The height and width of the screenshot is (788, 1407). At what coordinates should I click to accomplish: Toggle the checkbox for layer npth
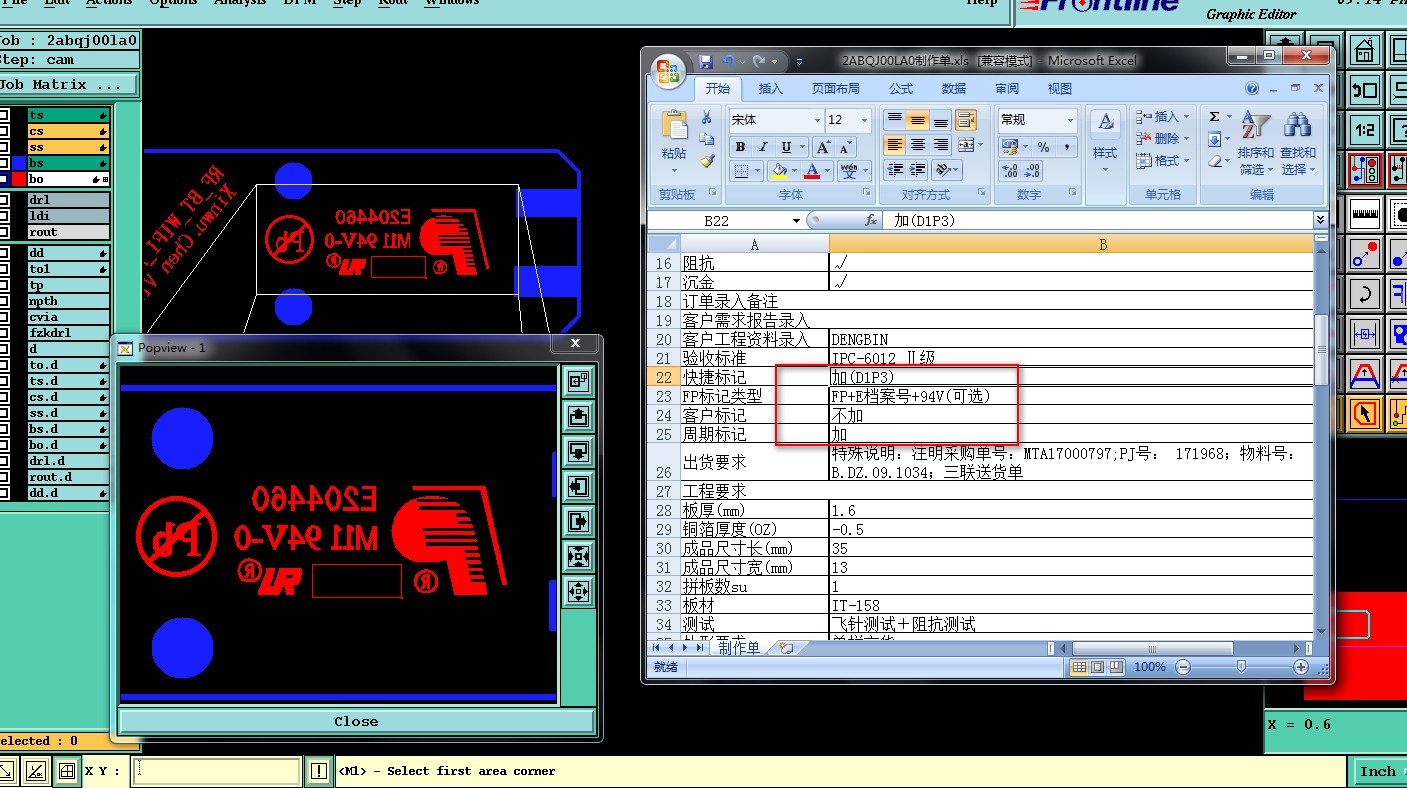click(5, 301)
